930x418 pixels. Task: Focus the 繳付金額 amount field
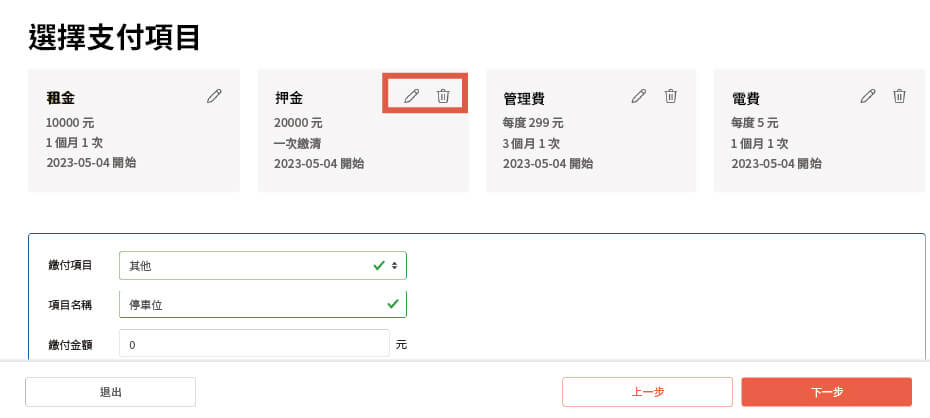coord(254,343)
